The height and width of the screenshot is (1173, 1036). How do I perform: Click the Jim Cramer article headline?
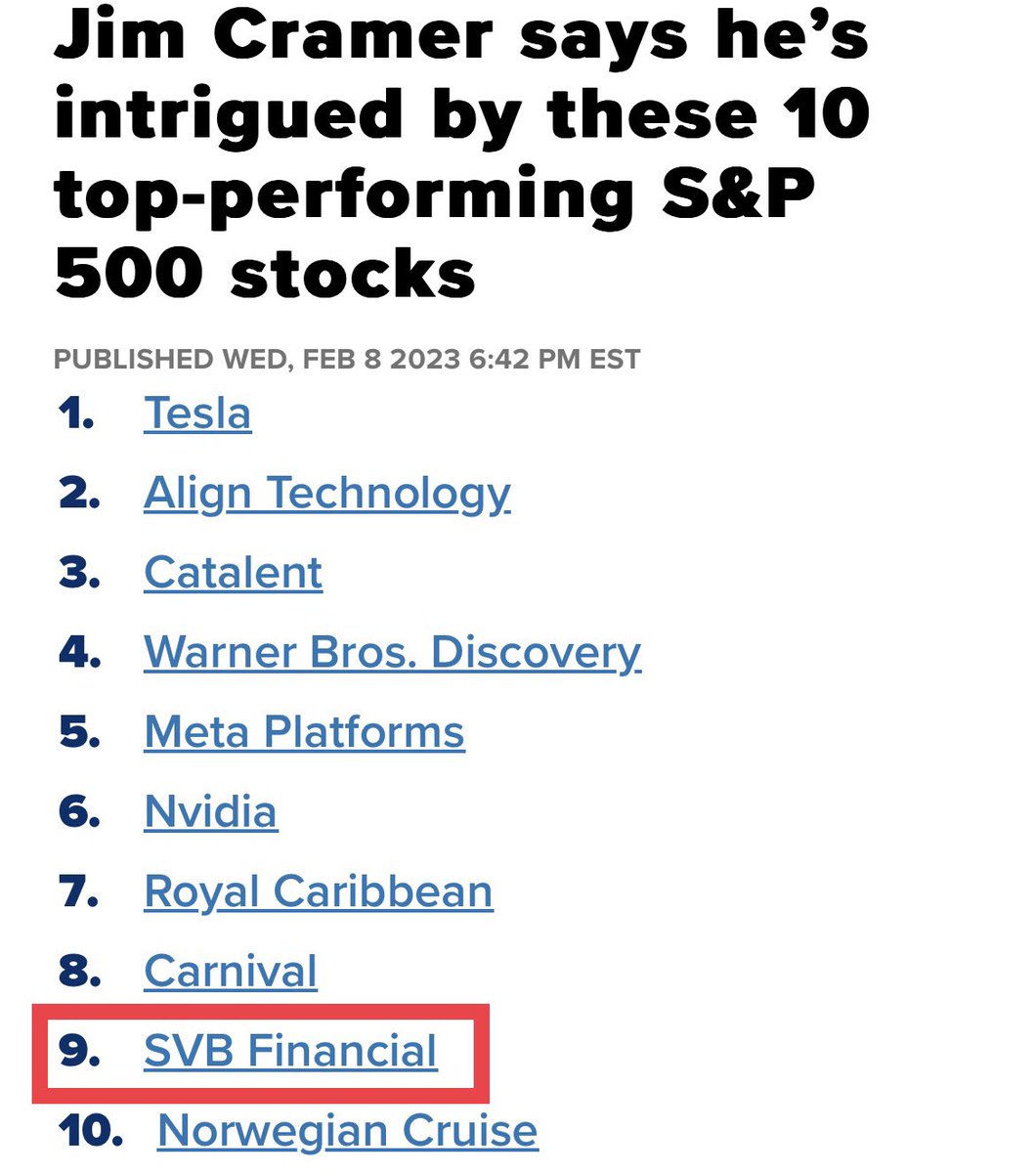coord(461,152)
